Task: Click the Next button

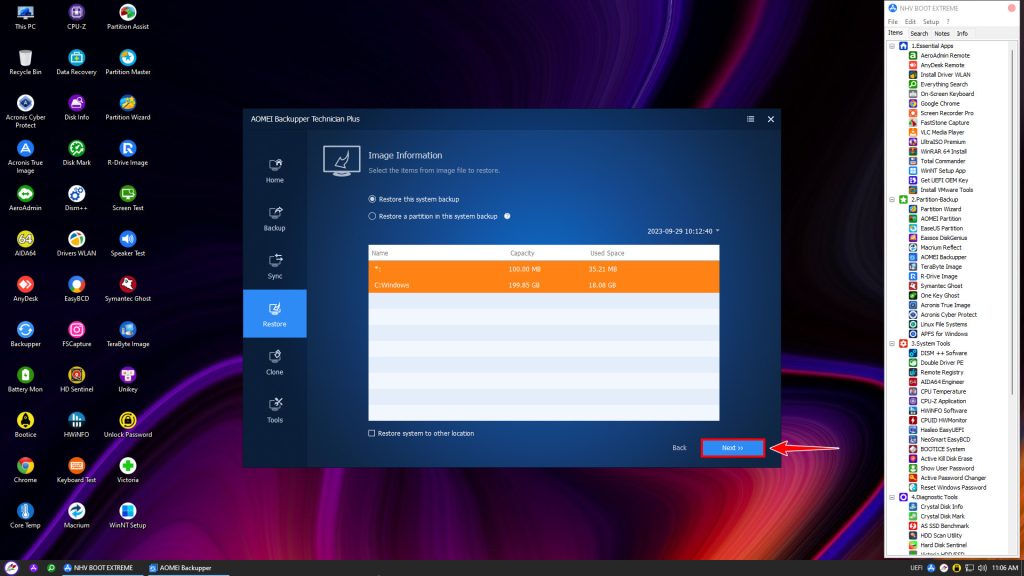Action: click(x=733, y=448)
